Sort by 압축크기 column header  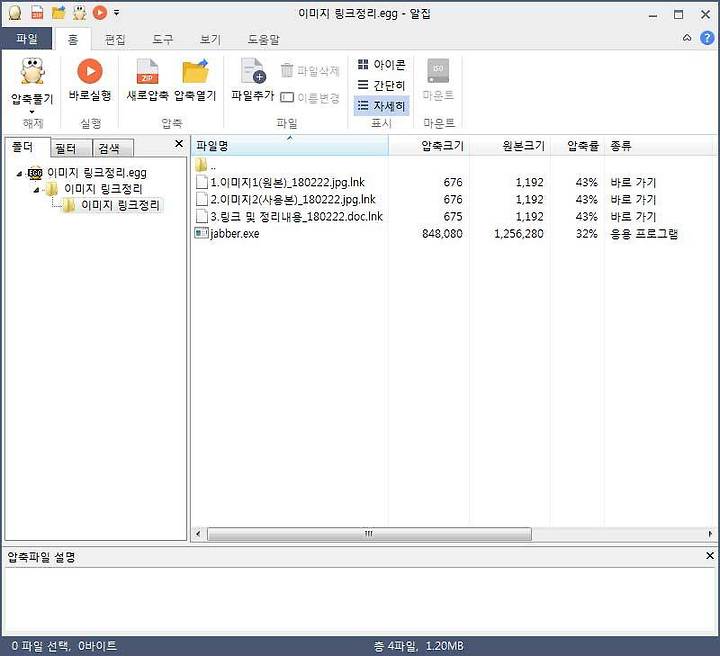click(x=429, y=146)
